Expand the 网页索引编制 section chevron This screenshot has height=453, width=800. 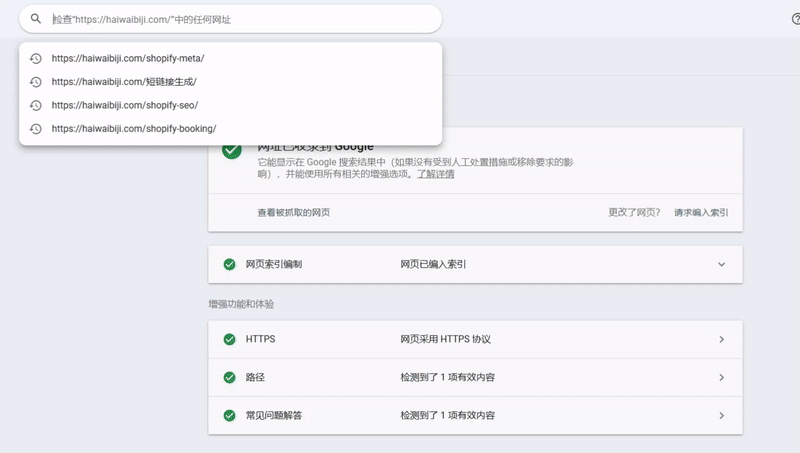pos(721,264)
